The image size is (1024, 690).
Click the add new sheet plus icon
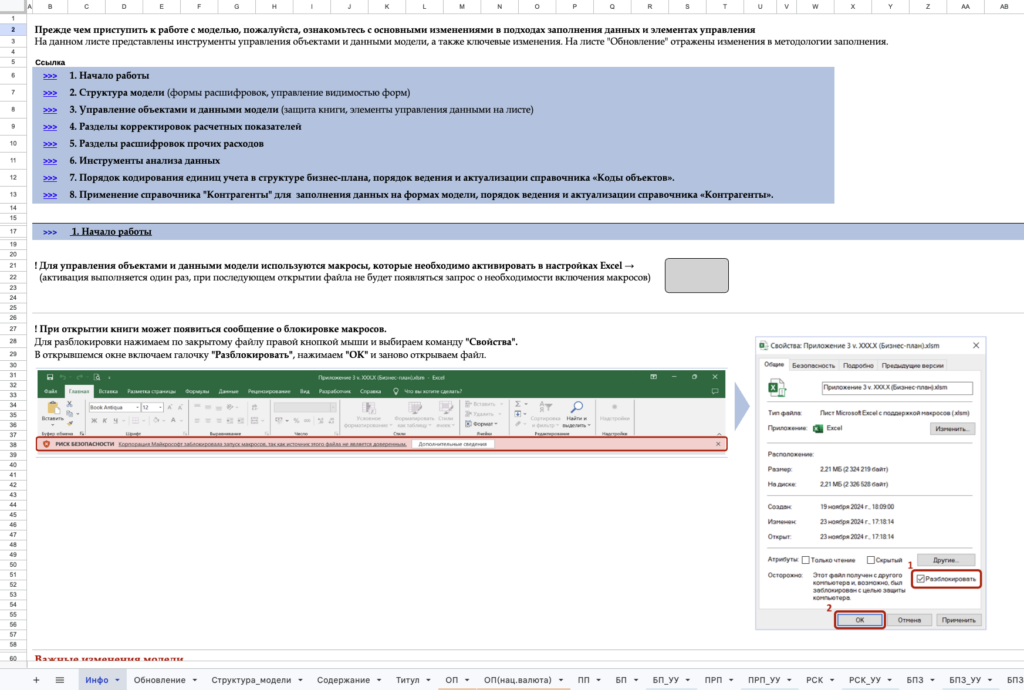36,680
